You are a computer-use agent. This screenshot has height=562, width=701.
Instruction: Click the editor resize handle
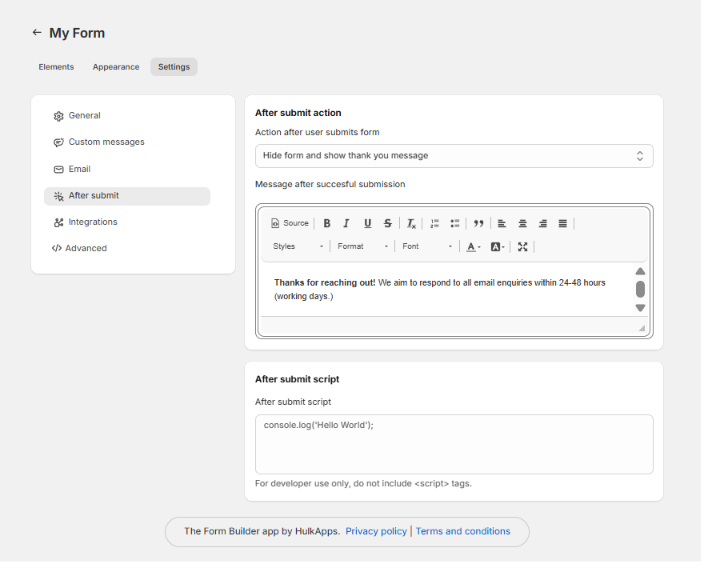[x=642, y=328]
